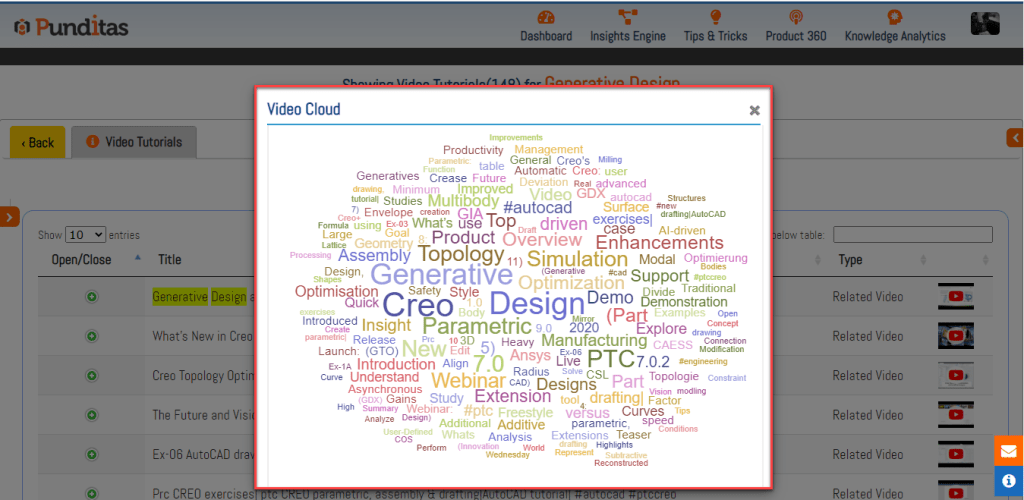Select the Video Tutorials tab

click(134, 142)
